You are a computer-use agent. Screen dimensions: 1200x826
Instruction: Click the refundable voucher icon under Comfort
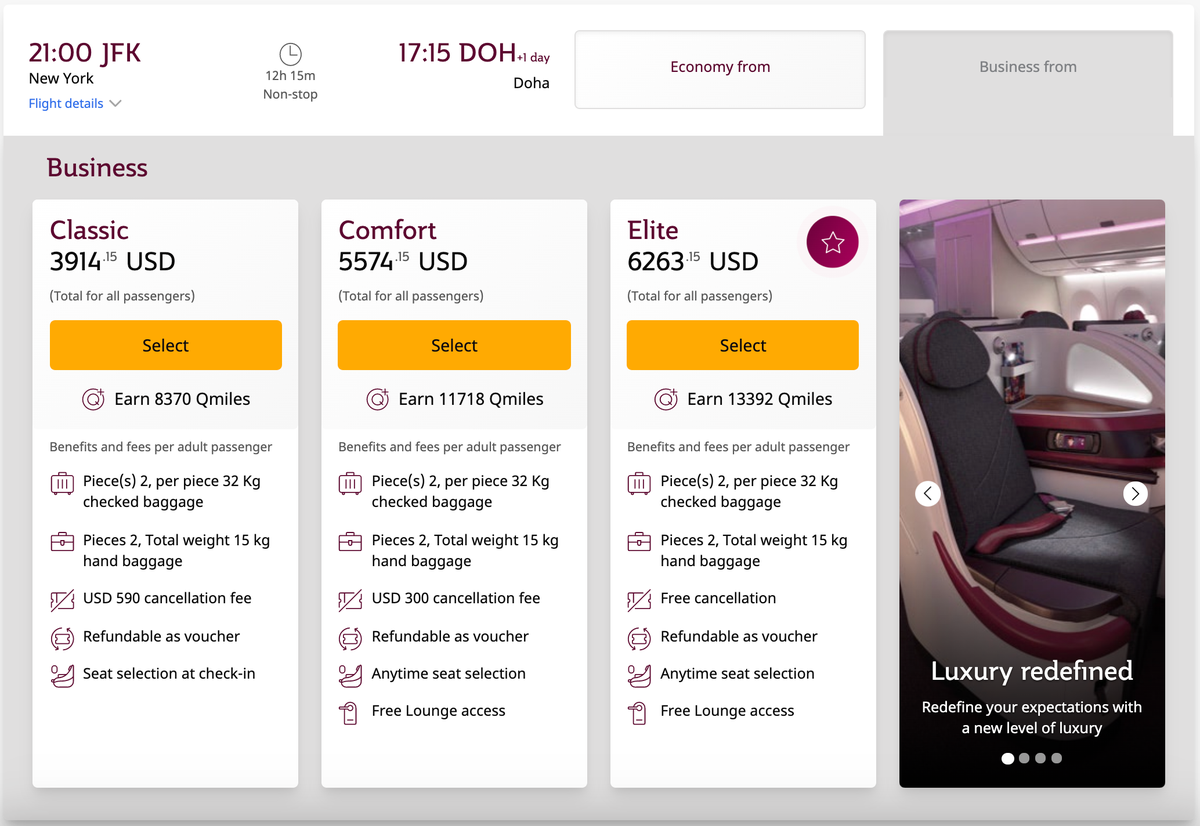[350, 637]
